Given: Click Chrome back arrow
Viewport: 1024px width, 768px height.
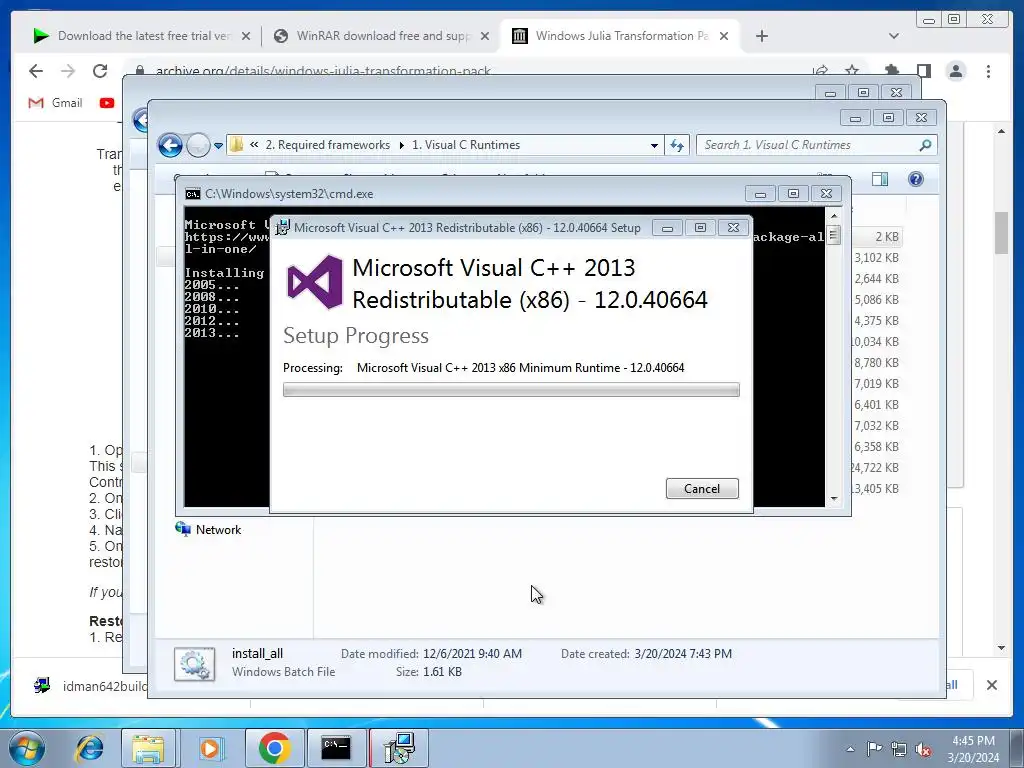Looking at the screenshot, I should coord(36,71).
